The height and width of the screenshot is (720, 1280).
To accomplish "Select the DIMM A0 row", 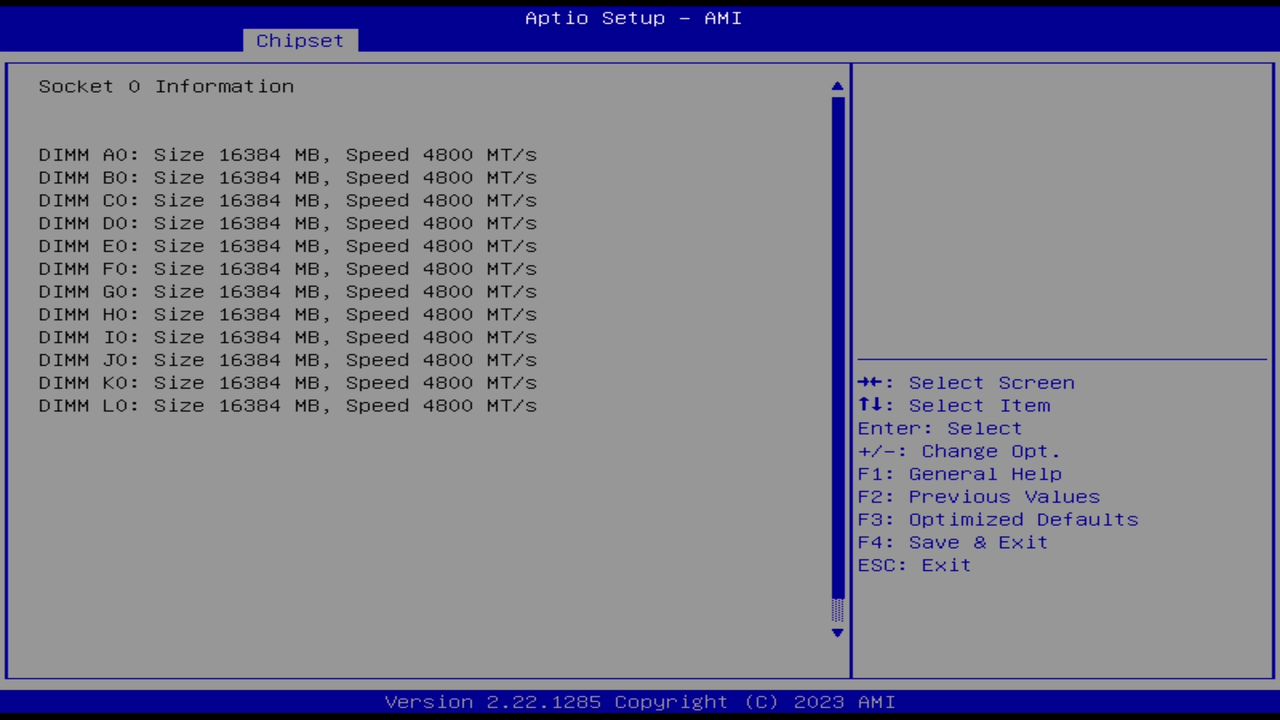I will pos(288,155).
